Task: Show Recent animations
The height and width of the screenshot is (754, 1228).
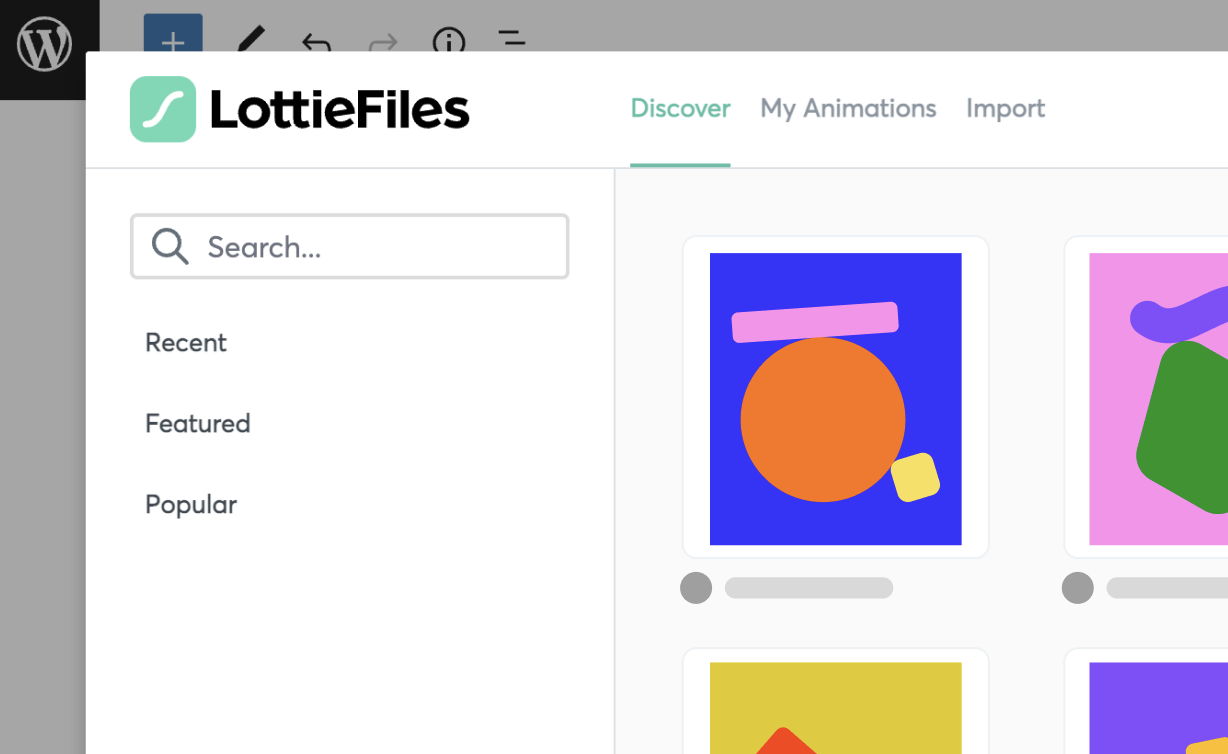Action: (x=186, y=342)
